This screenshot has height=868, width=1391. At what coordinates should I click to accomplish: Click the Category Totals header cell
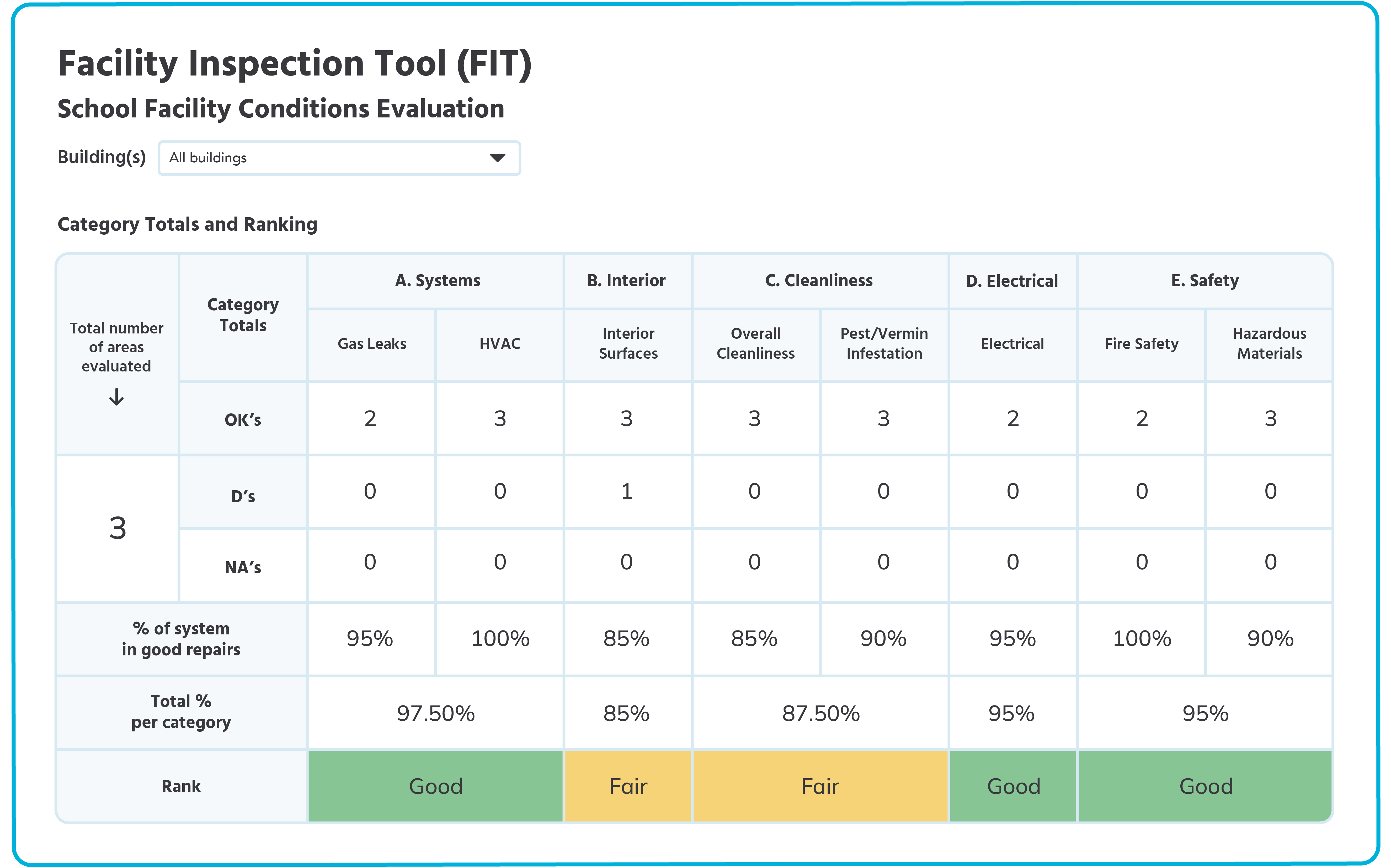(243, 315)
